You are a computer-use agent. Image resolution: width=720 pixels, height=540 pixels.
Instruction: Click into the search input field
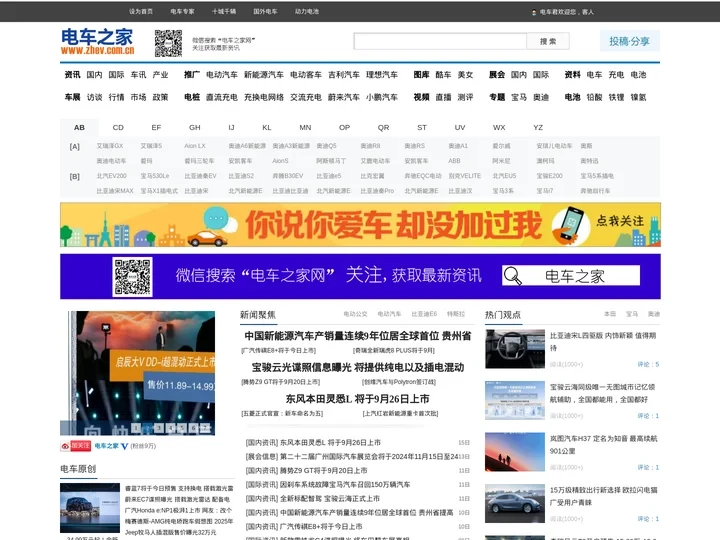pyautogui.click(x=440, y=41)
